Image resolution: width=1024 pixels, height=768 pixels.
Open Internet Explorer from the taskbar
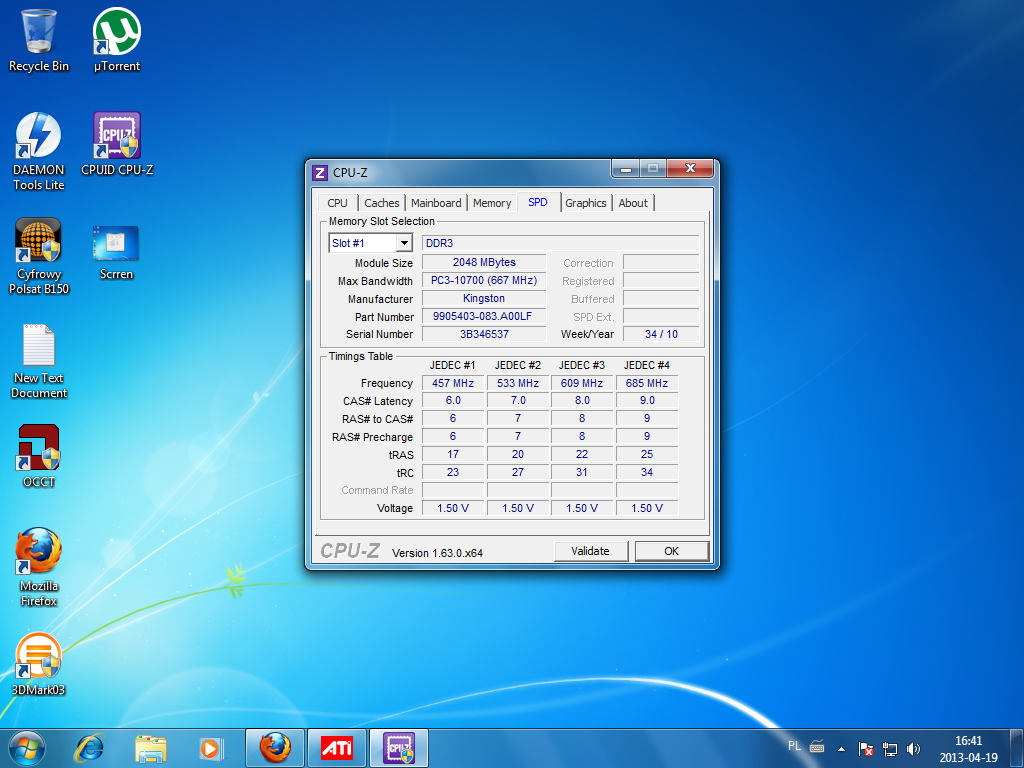coord(90,747)
